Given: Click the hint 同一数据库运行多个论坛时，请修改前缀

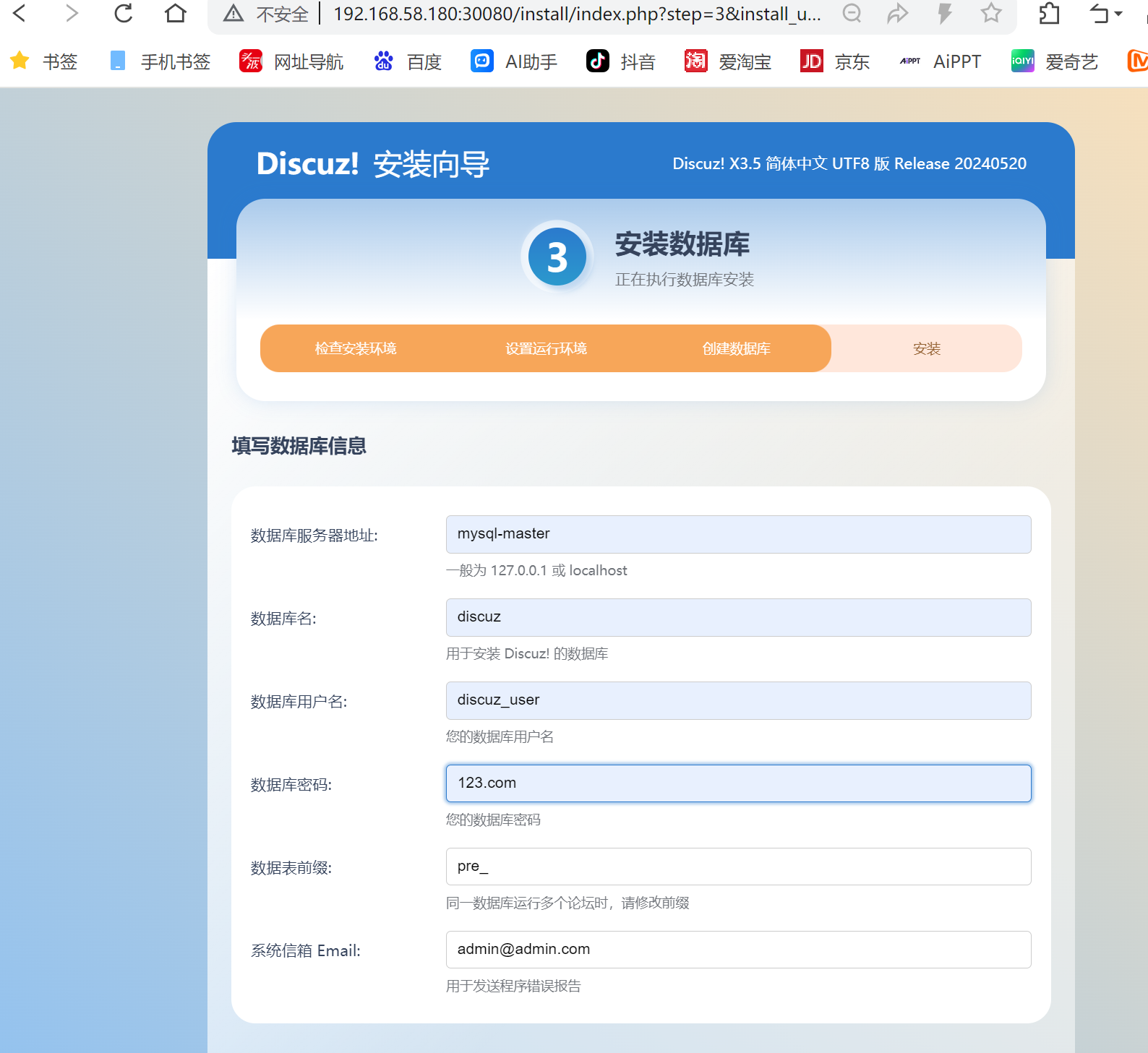Looking at the screenshot, I should [567, 903].
